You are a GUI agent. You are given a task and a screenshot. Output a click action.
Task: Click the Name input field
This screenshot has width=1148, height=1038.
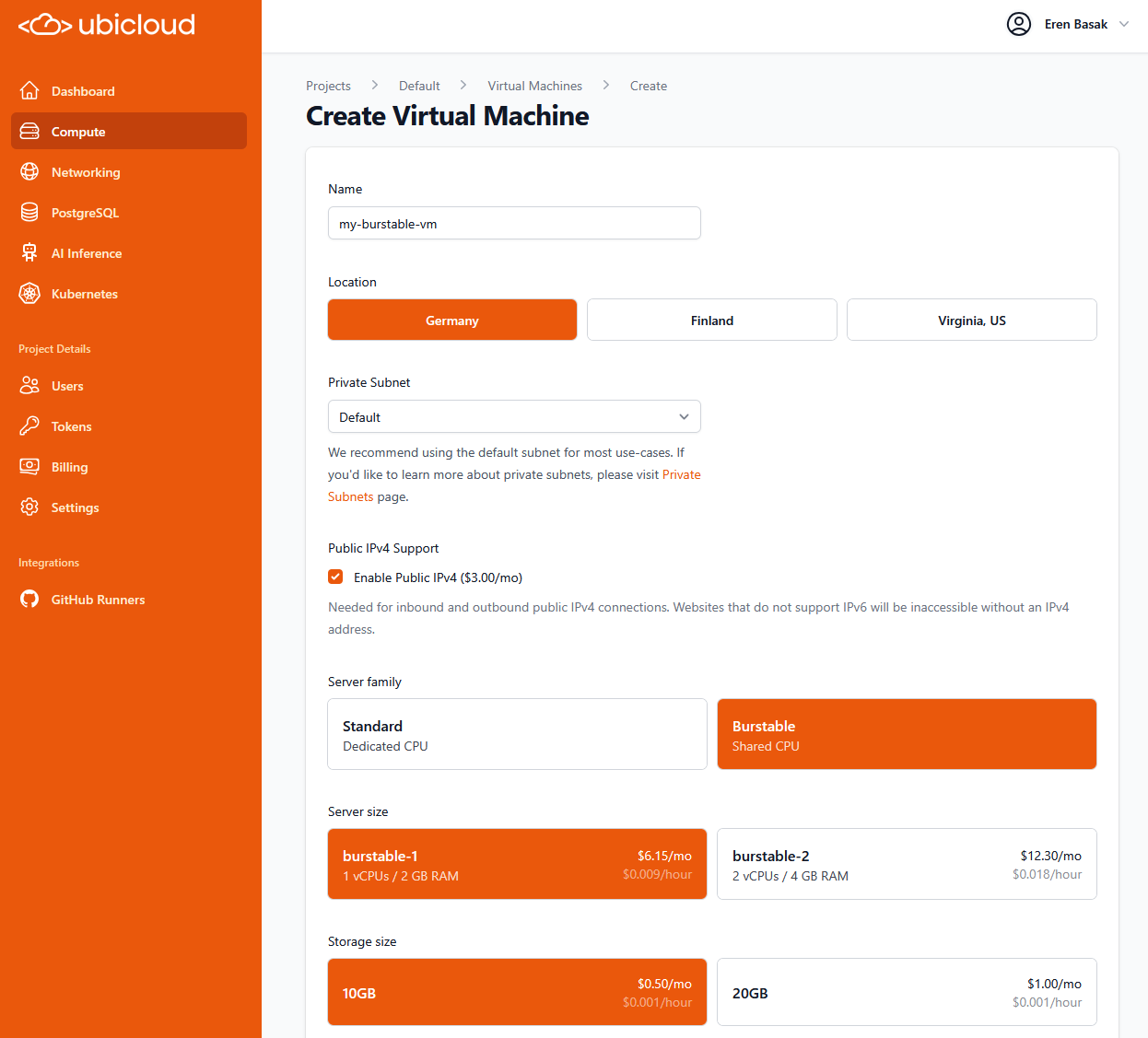(514, 223)
